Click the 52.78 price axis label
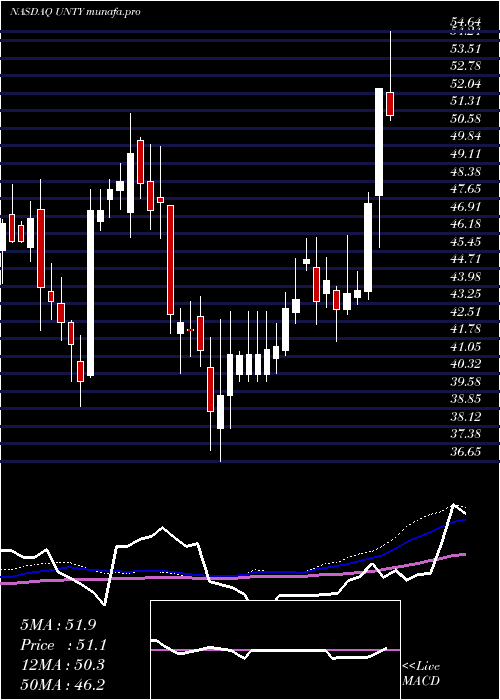 466,66
